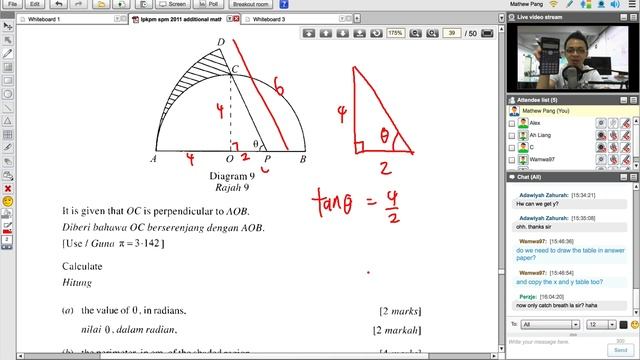Click the Poll button

(208, 4)
